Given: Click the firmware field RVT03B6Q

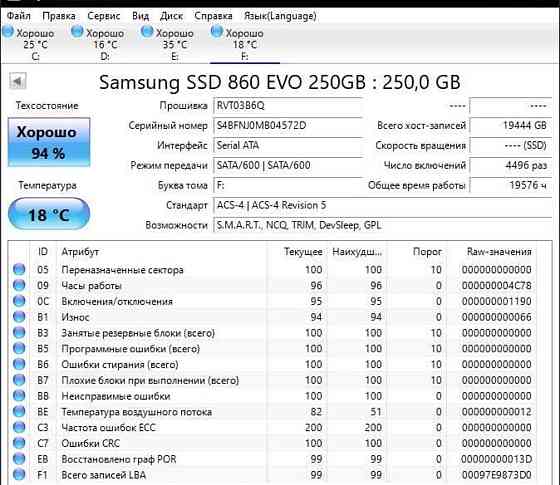Looking at the screenshot, I should click(x=288, y=106).
